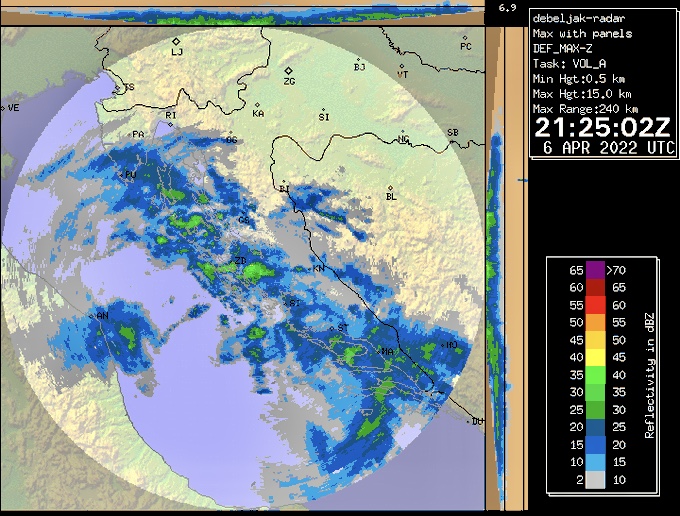Pick the orange 50-55 dBZ swatch
The width and height of the screenshot is (680, 516).
[x=595, y=322]
